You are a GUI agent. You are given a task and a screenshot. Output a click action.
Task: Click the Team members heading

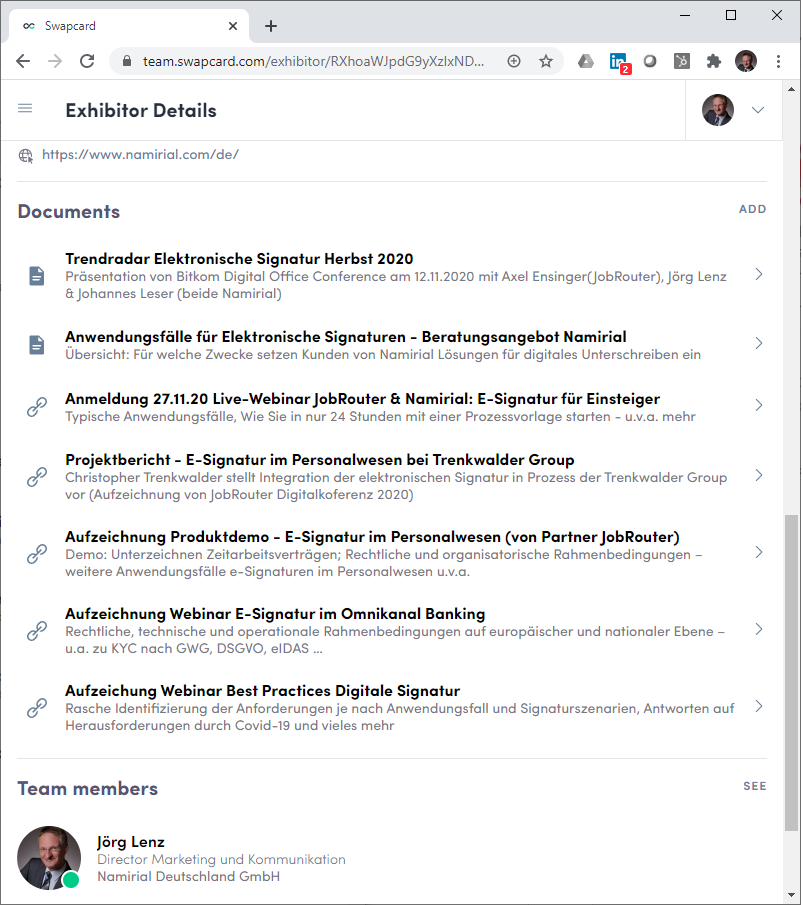[87, 788]
